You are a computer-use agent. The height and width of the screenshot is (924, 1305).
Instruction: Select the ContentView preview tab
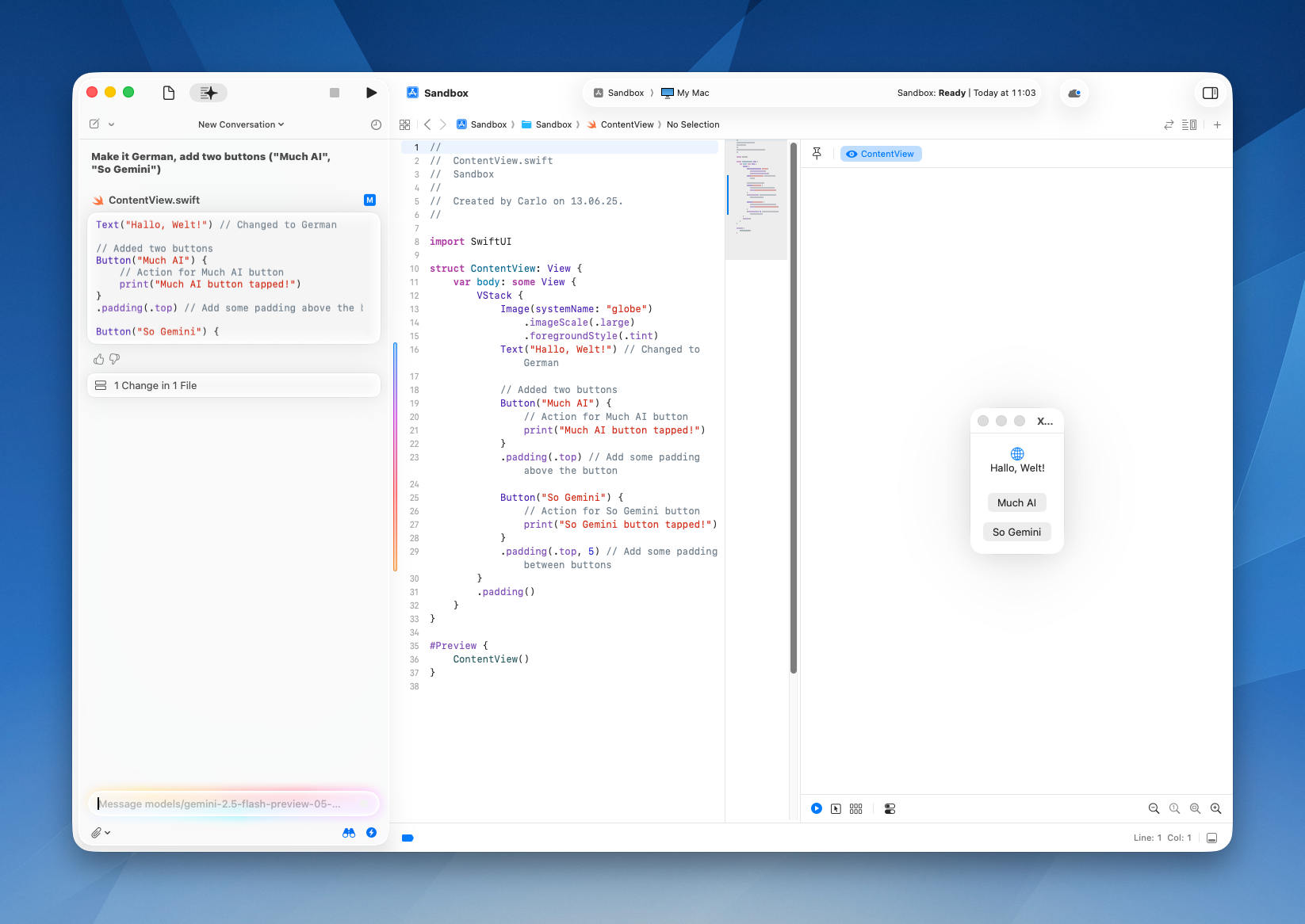pyautogui.click(x=880, y=153)
